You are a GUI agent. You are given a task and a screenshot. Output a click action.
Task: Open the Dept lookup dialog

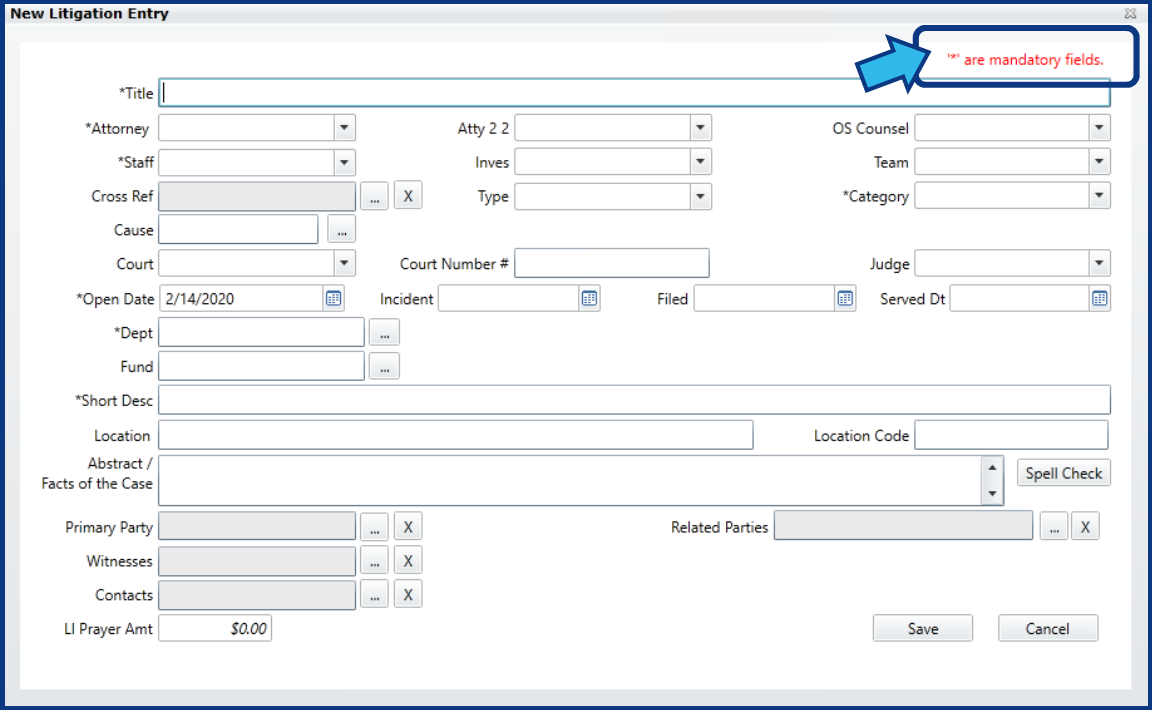coord(384,331)
